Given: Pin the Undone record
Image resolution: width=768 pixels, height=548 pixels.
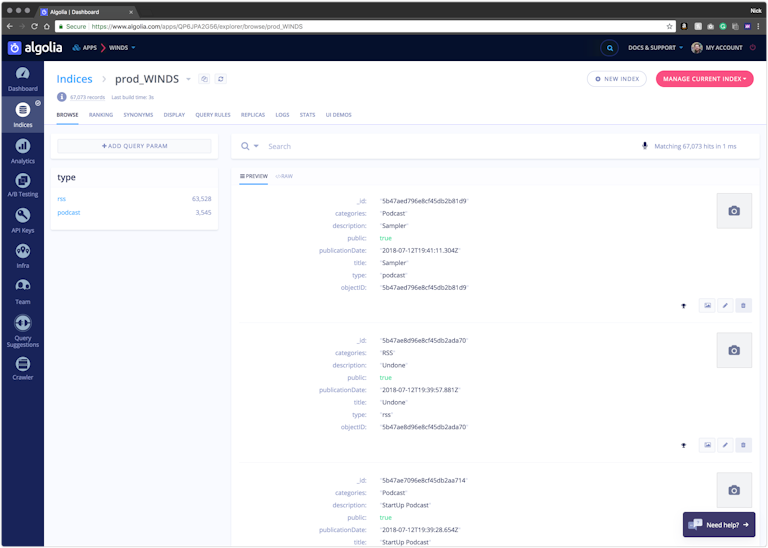Looking at the screenshot, I should [684, 446].
